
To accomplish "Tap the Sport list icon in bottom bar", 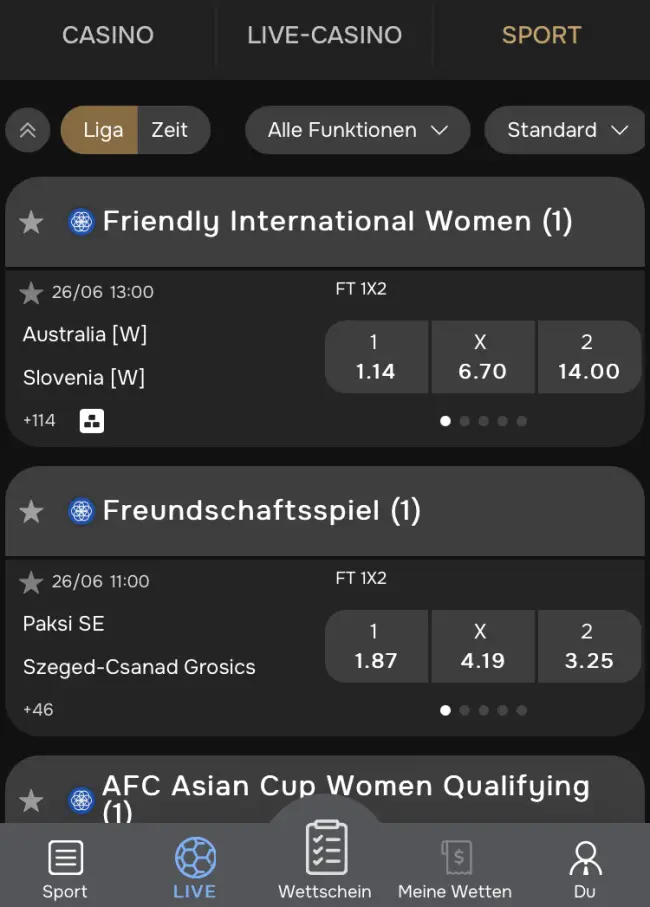I will (x=65, y=857).
